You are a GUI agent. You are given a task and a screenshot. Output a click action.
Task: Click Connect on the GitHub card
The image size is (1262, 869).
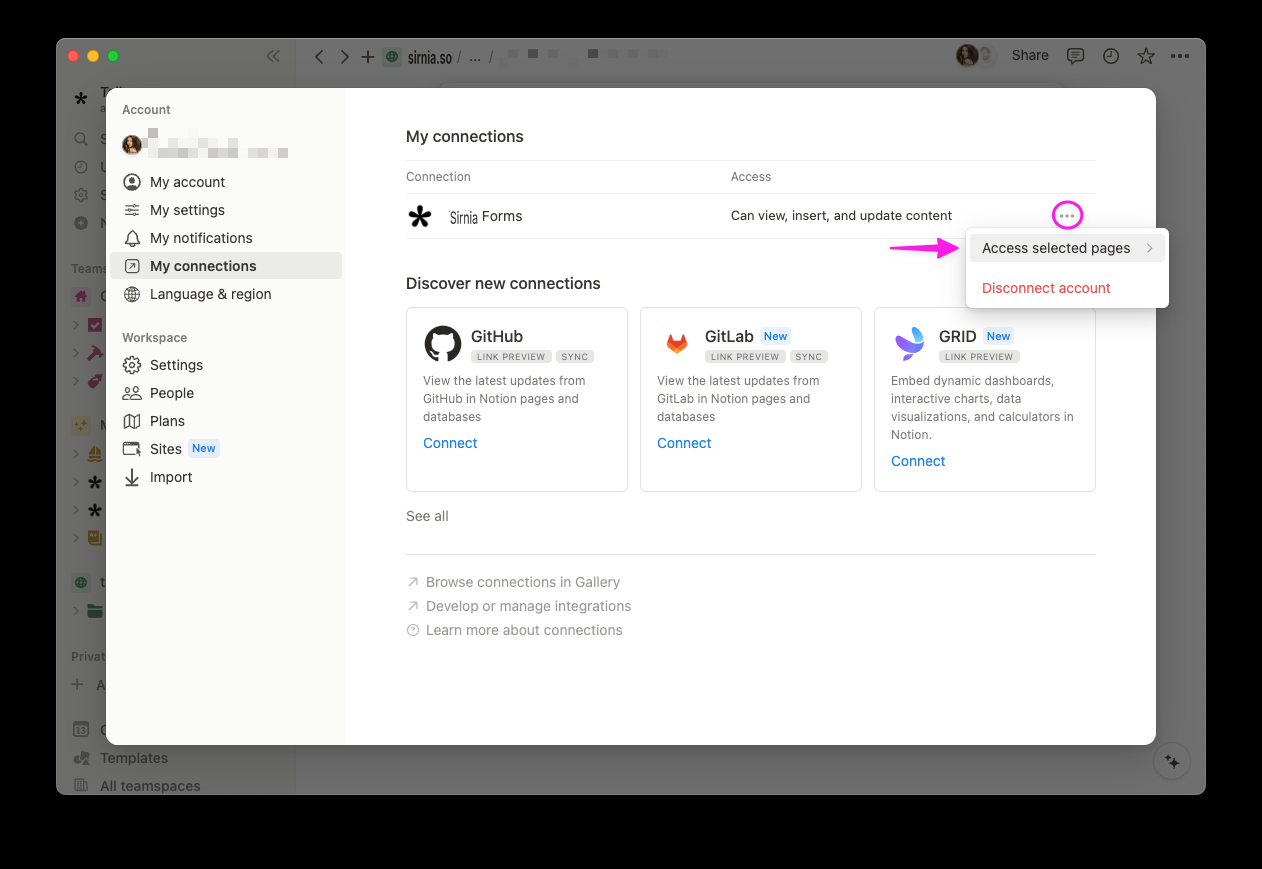(450, 443)
